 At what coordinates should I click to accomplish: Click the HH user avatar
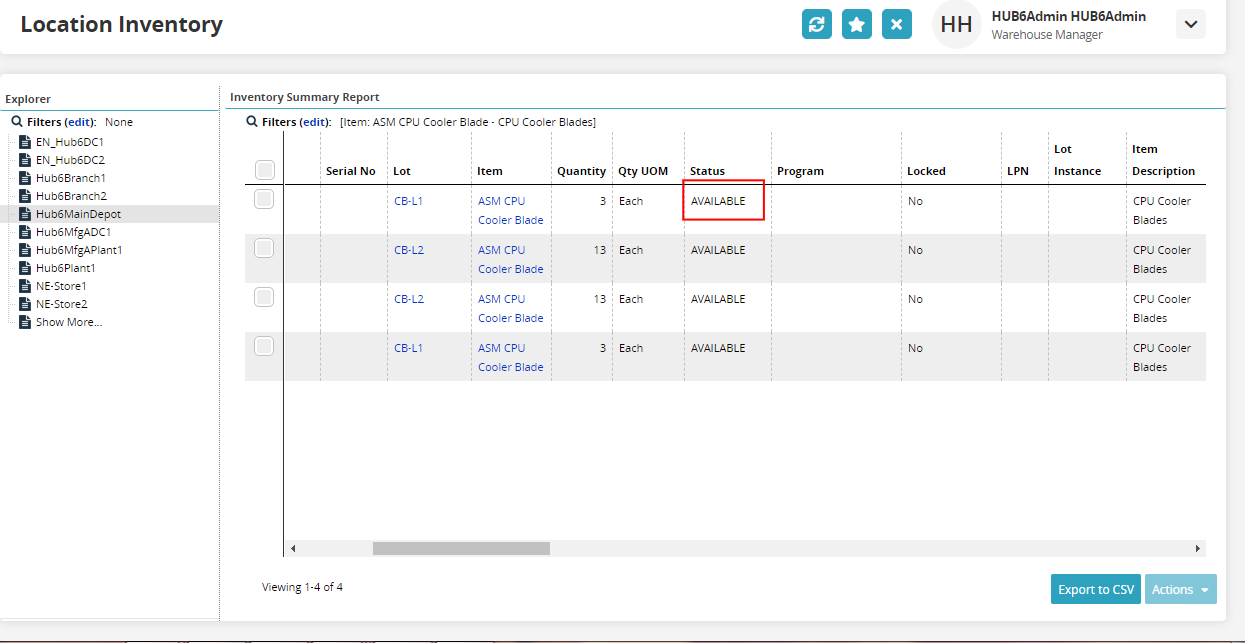(956, 25)
